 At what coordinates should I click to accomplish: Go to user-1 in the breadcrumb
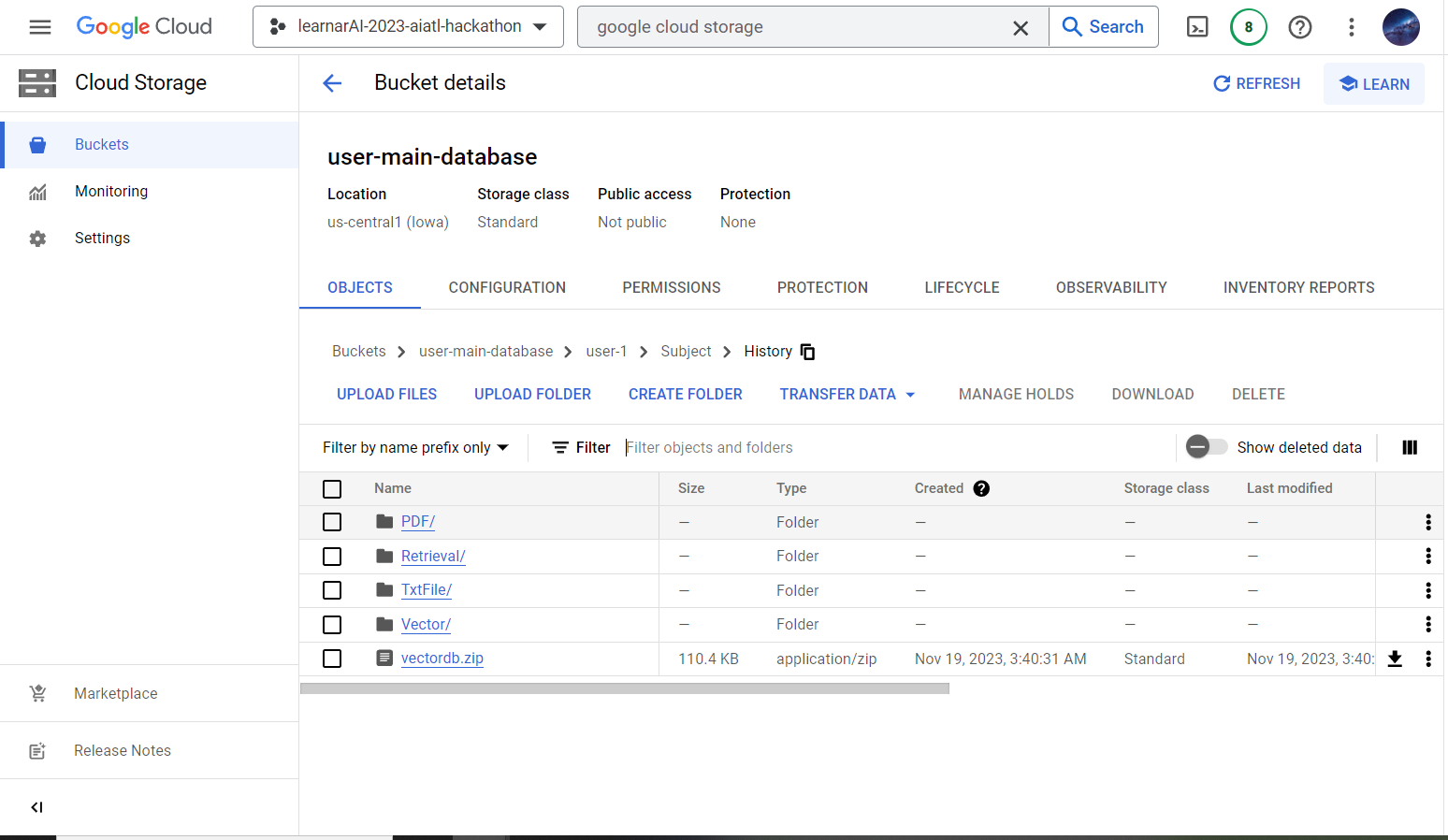point(606,352)
